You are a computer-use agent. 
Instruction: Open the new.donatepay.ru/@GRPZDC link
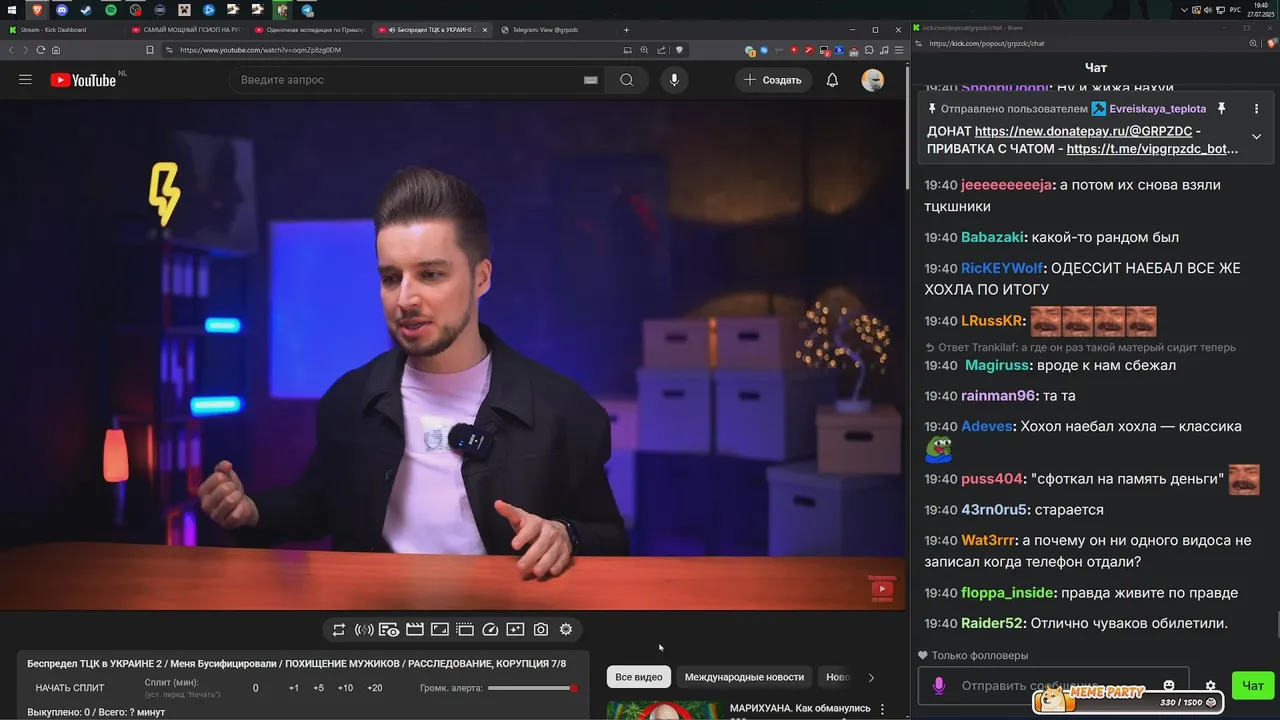(1083, 131)
